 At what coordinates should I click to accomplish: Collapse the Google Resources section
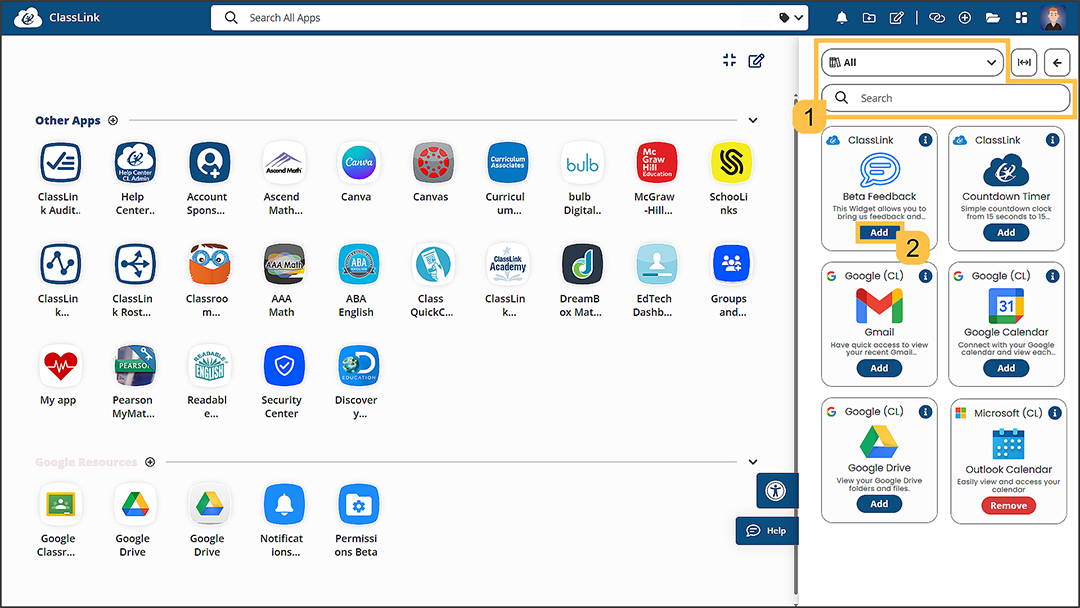[x=752, y=461]
